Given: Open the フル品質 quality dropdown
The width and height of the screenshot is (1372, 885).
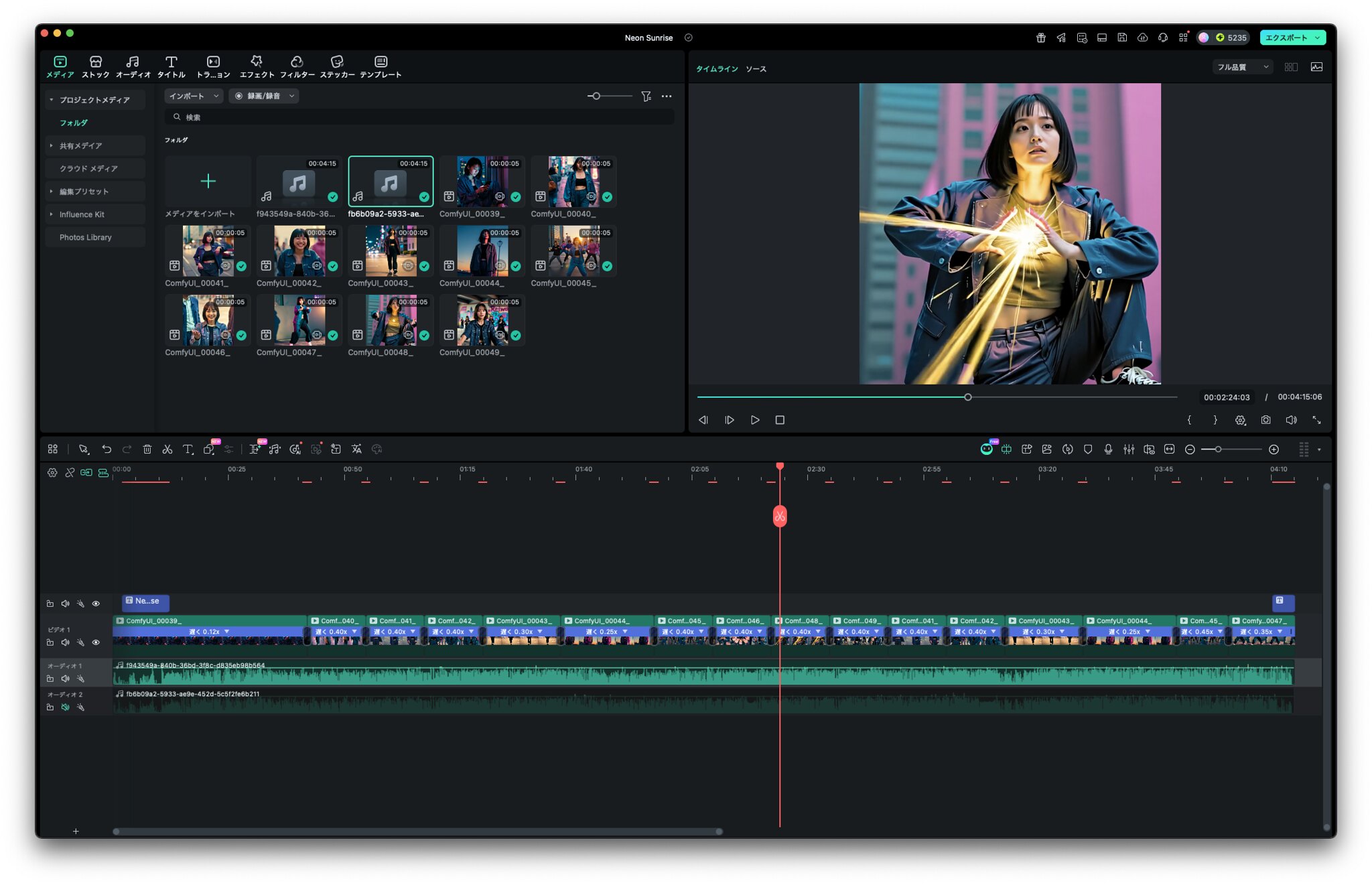Looking at the screenshot, I should (x=1242, y=67).
